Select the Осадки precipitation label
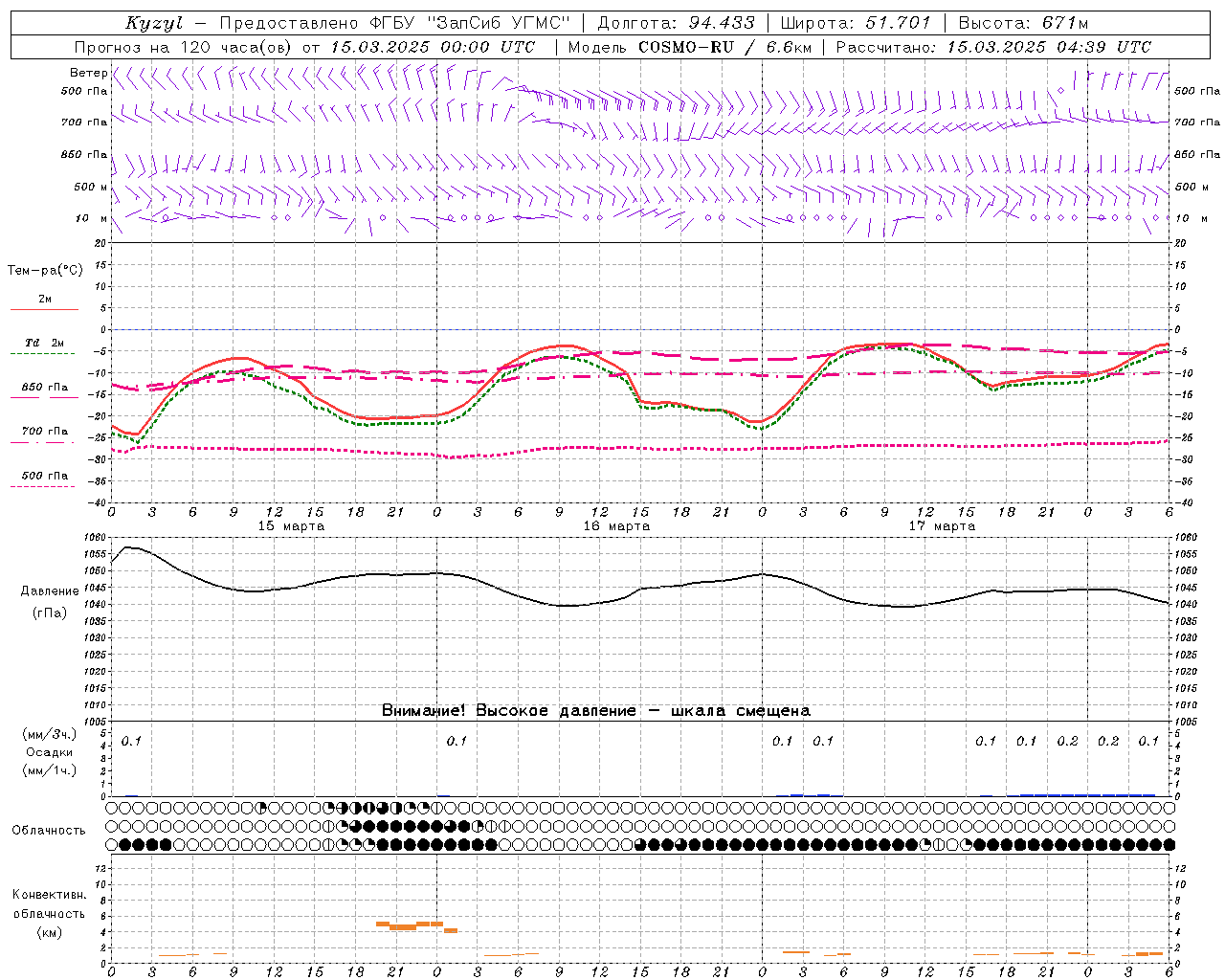 tap(50, 752)
